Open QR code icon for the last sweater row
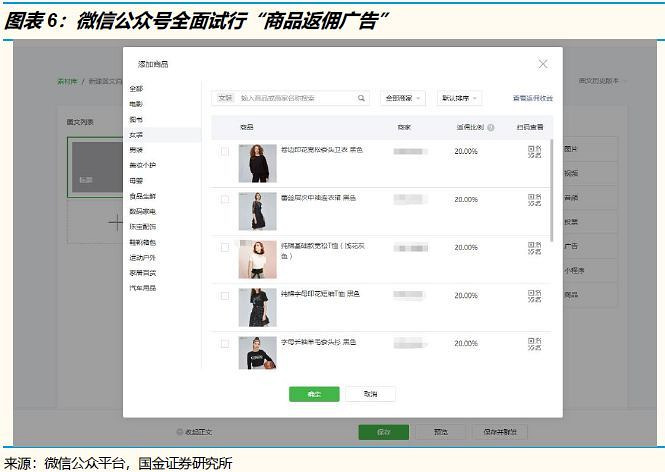This screenshot has height=472, width=665. click(x=534, y=344)
